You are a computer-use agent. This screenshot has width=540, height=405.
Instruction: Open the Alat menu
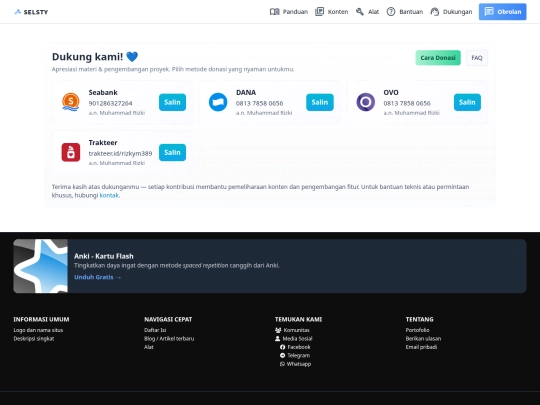click(x=367, y=12)
